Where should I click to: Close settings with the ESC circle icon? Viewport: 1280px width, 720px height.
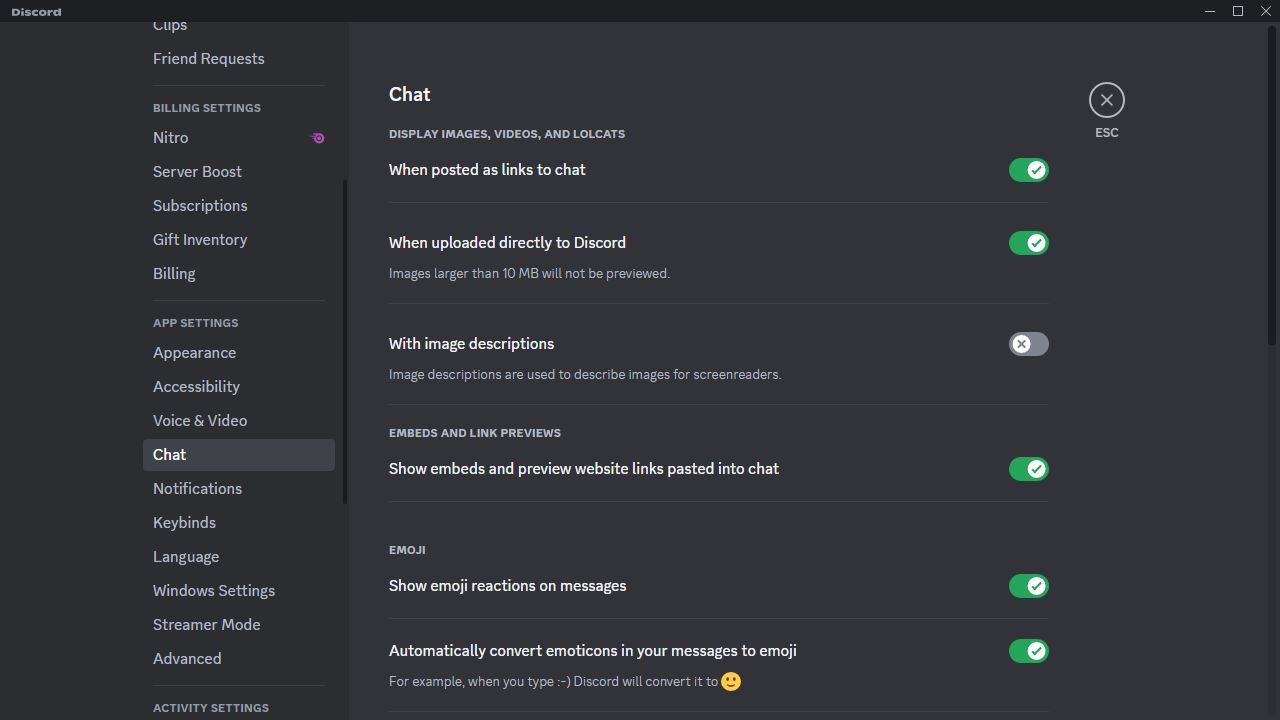pyautogui.click(x=1106, y=100)
